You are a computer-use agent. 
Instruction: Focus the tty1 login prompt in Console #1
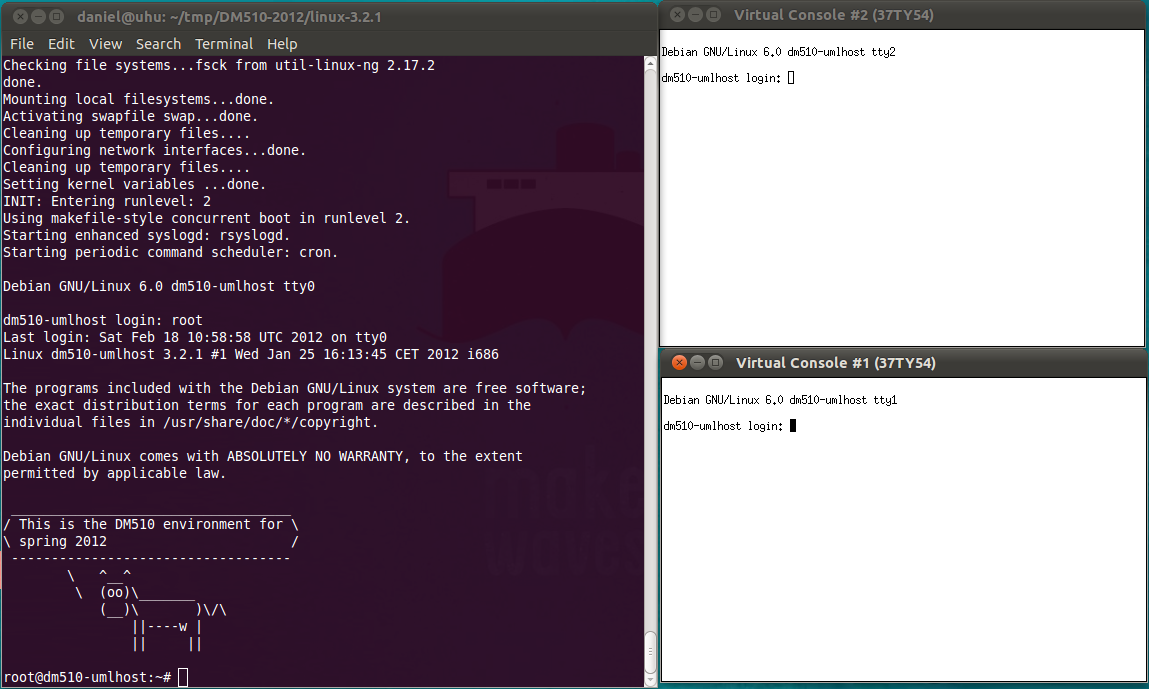(793, 426)
